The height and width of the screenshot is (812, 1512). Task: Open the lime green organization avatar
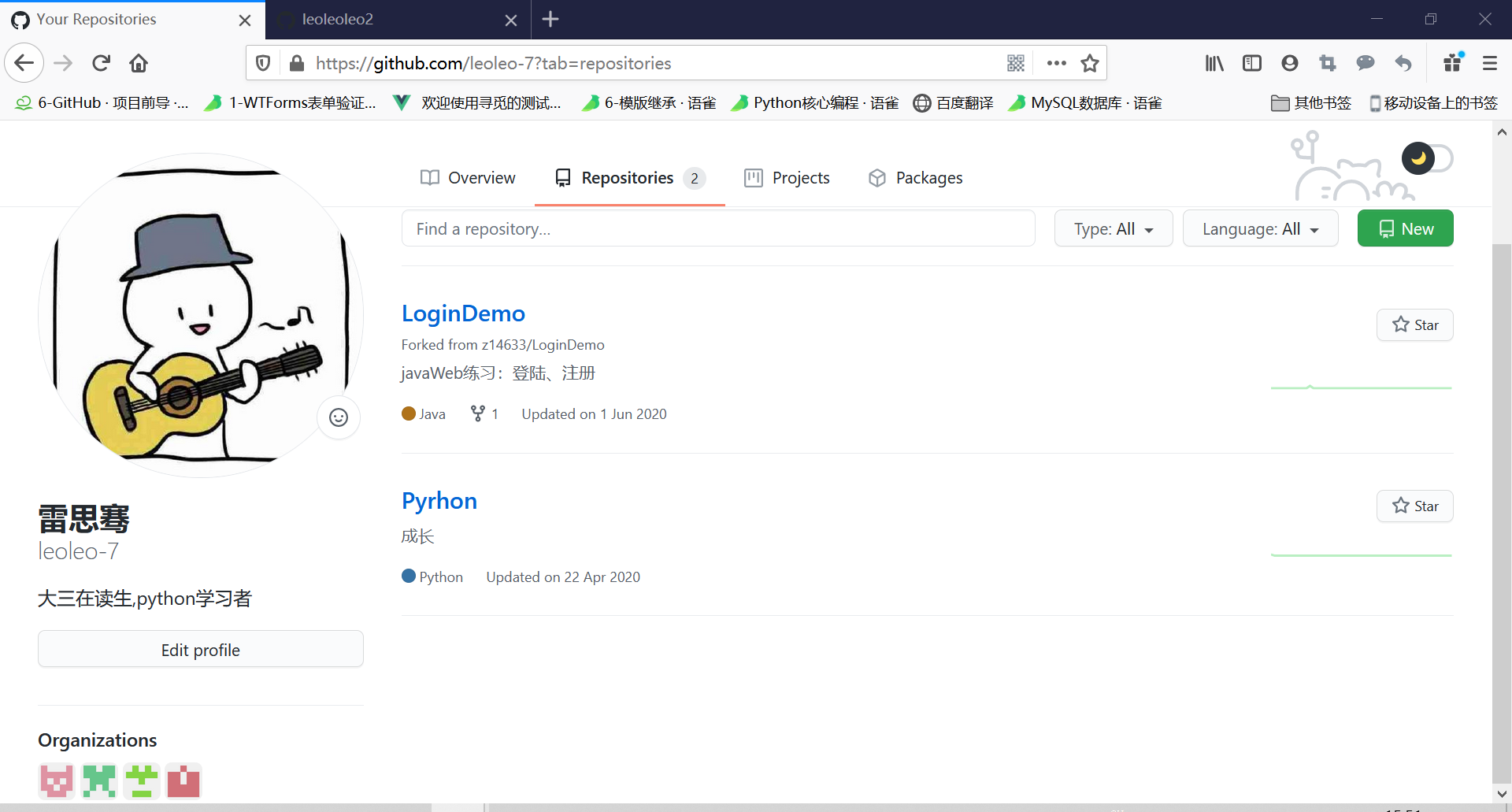(142, 780)
